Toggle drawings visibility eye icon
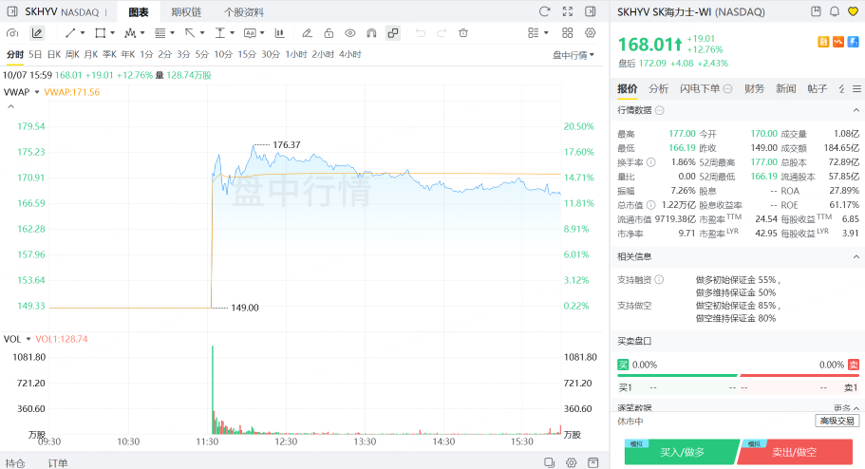Image resolution: width=865 pixels, height=469 pixels. (x=350, y=33)
